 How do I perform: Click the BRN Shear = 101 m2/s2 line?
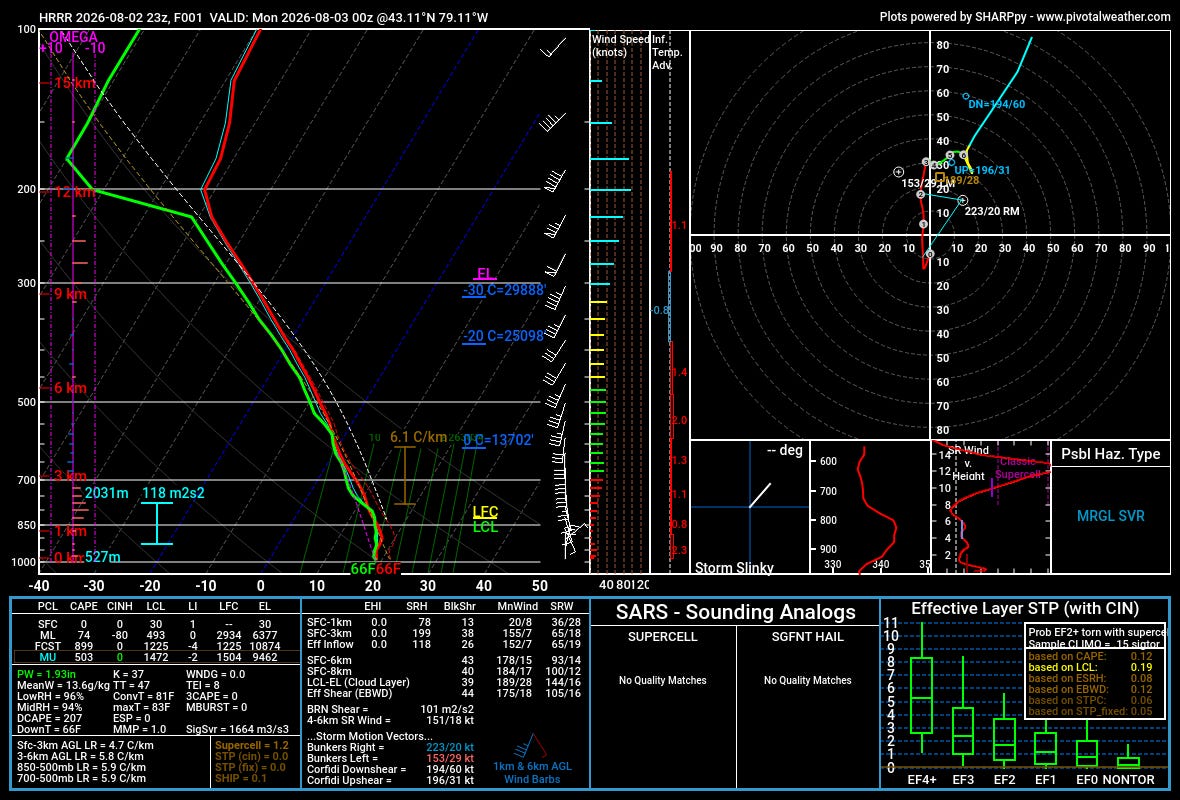[391, 709]
